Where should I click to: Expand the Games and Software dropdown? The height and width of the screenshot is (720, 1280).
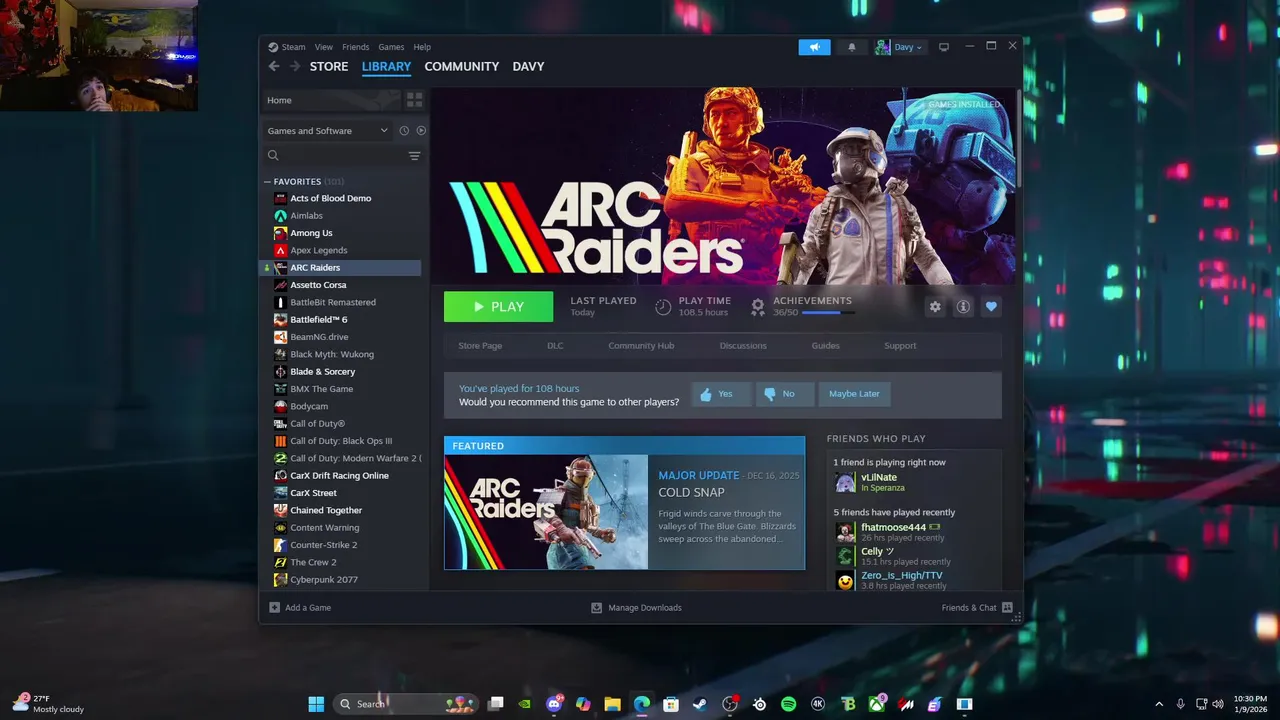coord(328,131)
